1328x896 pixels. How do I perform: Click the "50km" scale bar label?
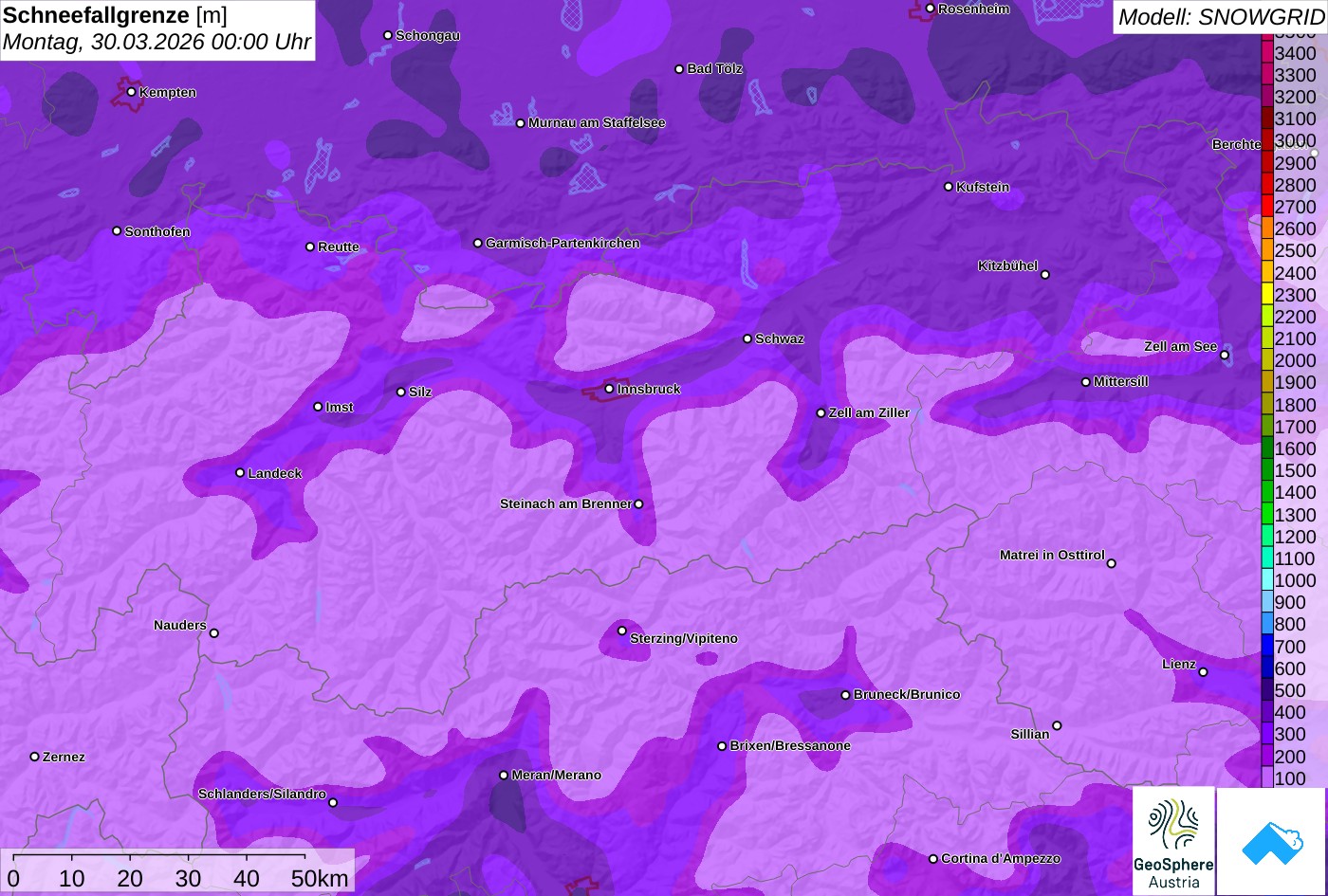coord(320,879)
